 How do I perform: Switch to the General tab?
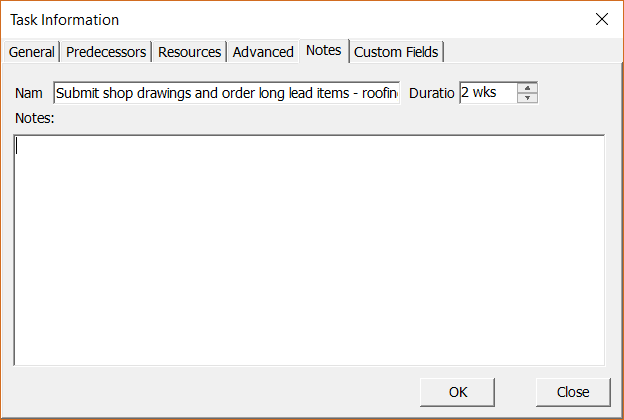(32, 52)
